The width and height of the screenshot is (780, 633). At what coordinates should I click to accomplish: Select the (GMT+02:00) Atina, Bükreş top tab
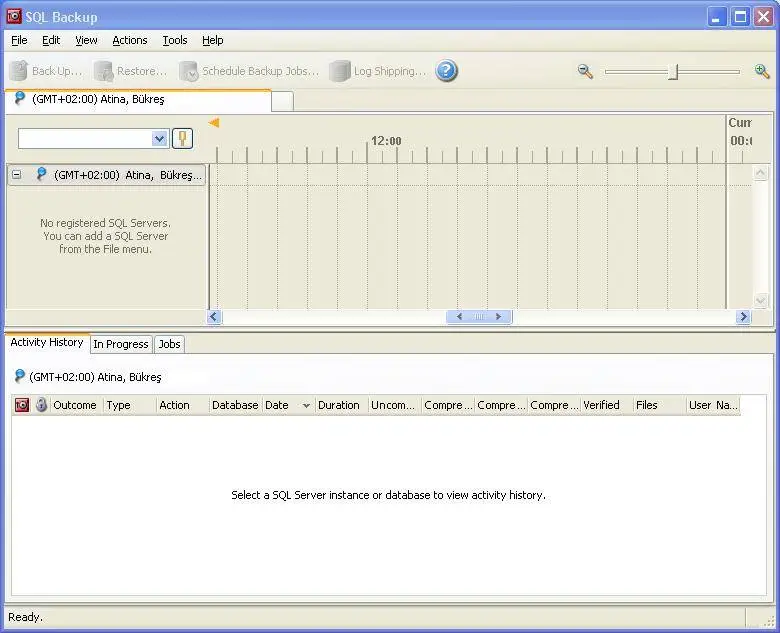[138, 100]
